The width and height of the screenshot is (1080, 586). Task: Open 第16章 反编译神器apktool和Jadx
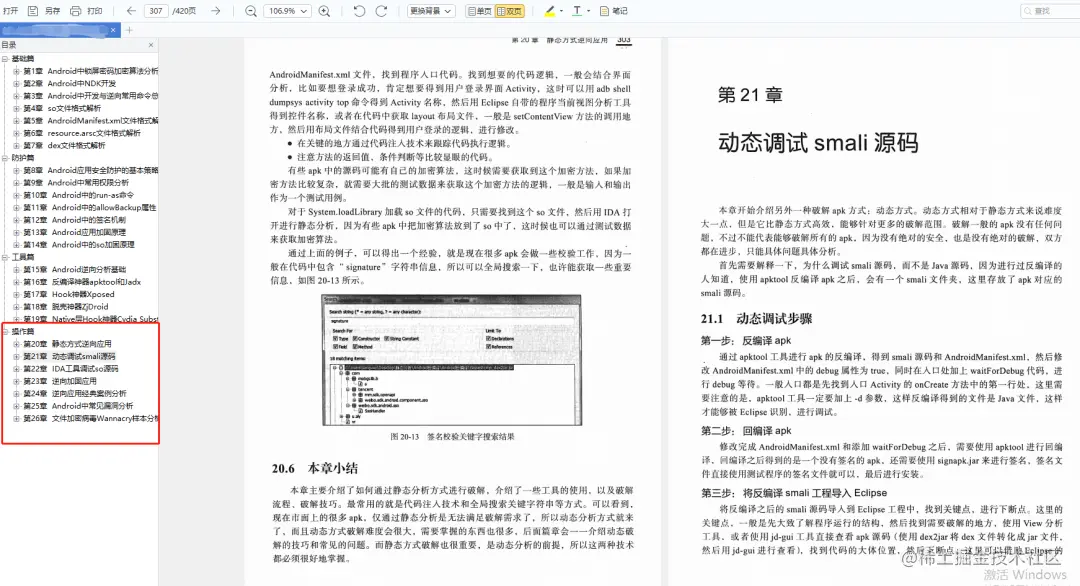click(82, 282)
